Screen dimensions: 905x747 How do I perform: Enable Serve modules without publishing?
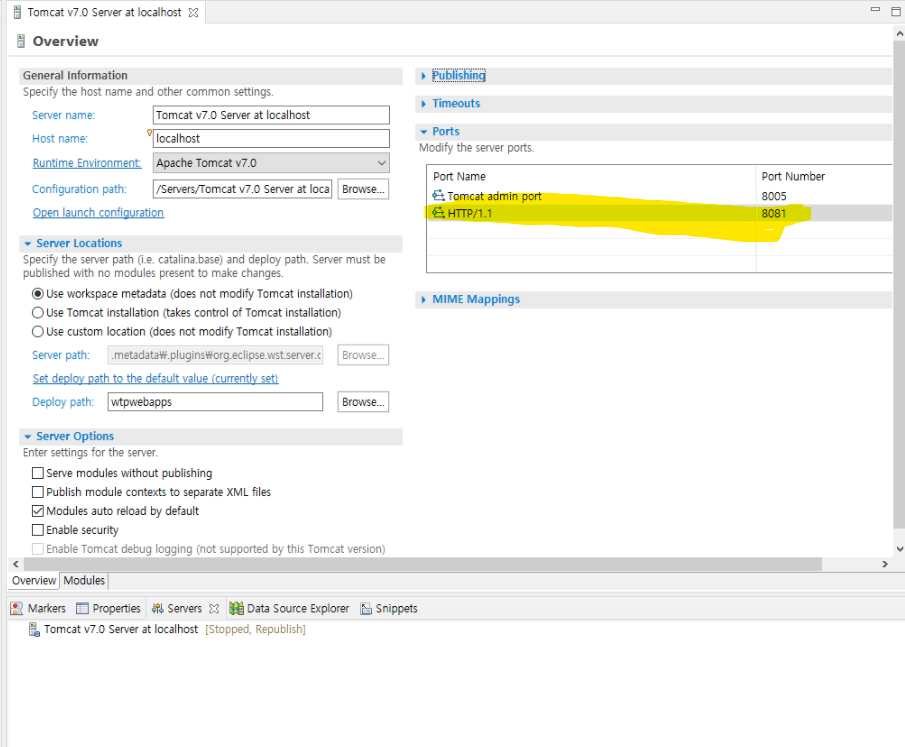tap(38, 473)
